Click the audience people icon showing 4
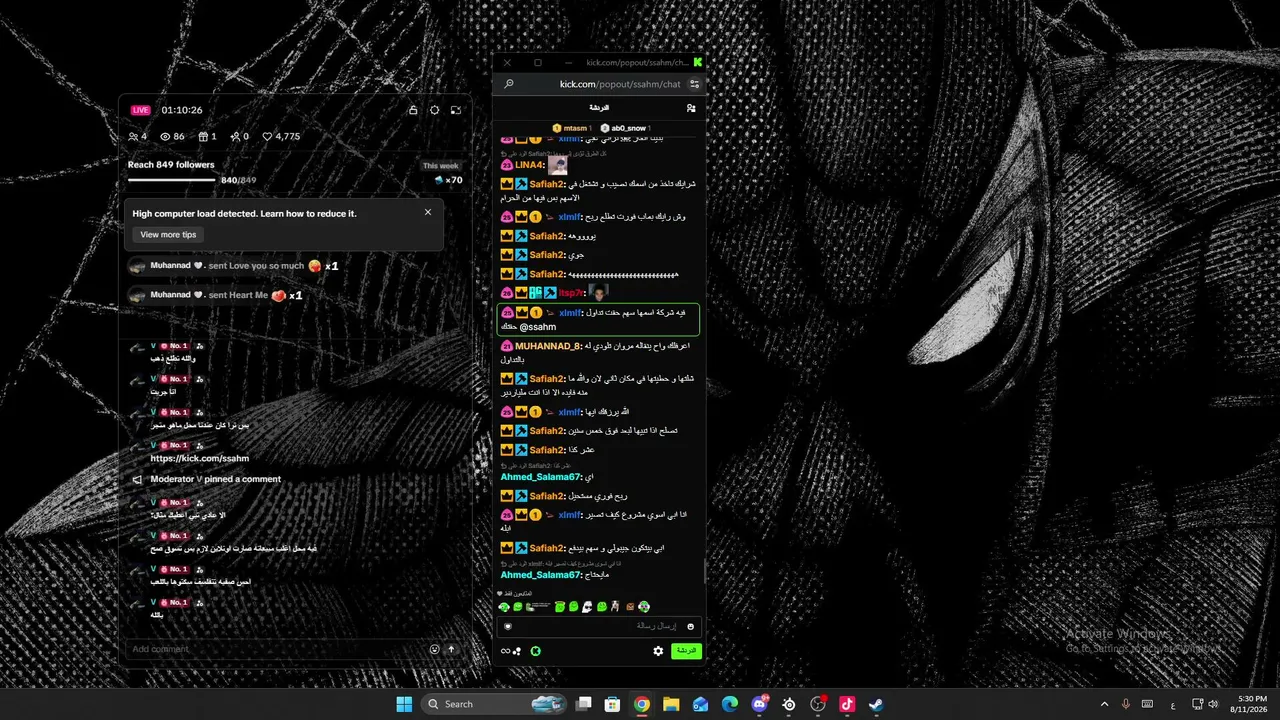 (134, 137)
